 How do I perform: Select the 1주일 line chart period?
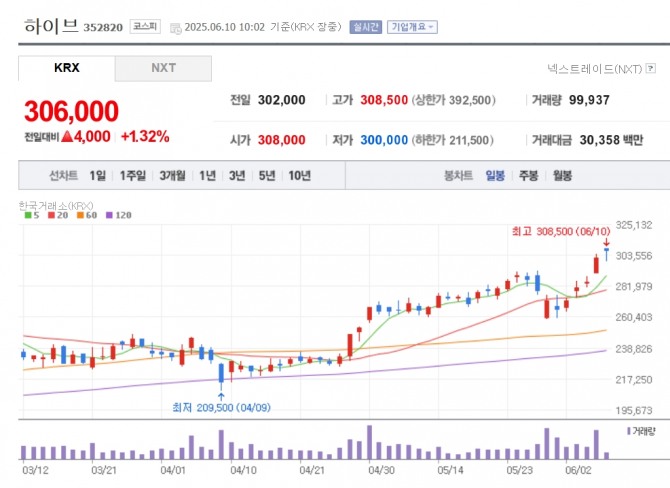coord(132,175)
